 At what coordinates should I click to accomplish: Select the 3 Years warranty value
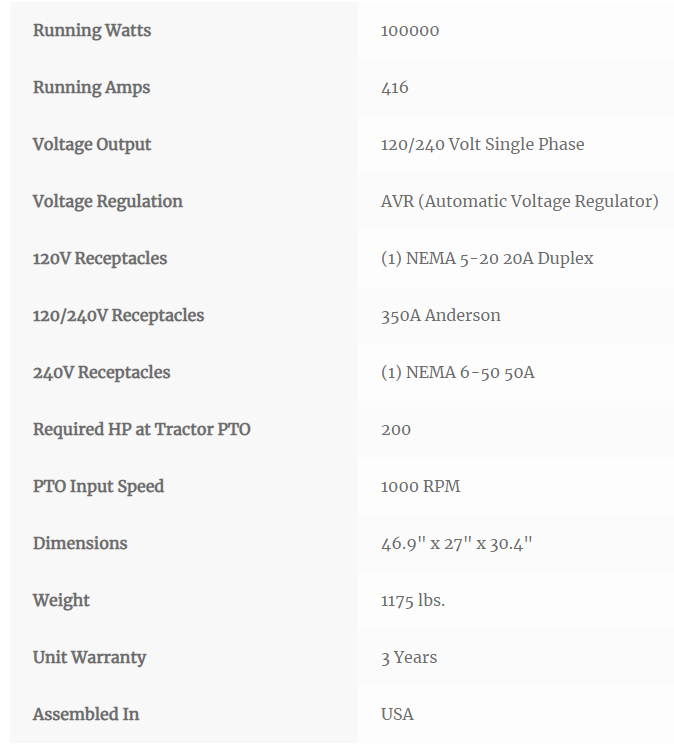(x=409, y=658)
